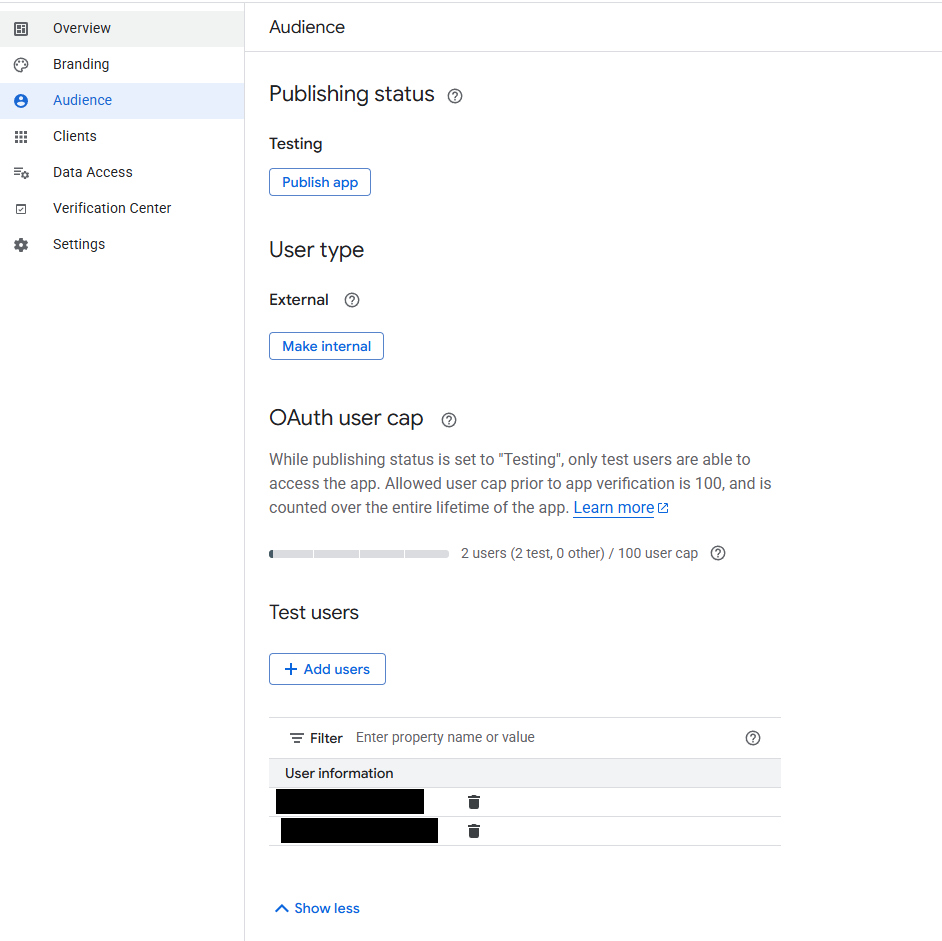The width and height of the screenshot is (942, 941).
Task: Open the Overview menu item
Action: [x=122, y=28]
